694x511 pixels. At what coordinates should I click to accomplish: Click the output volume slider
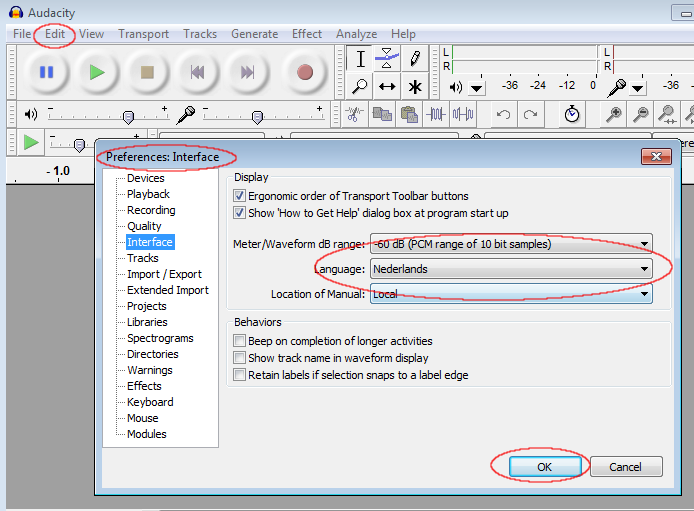pyautogui.click(x=129, y=115)
